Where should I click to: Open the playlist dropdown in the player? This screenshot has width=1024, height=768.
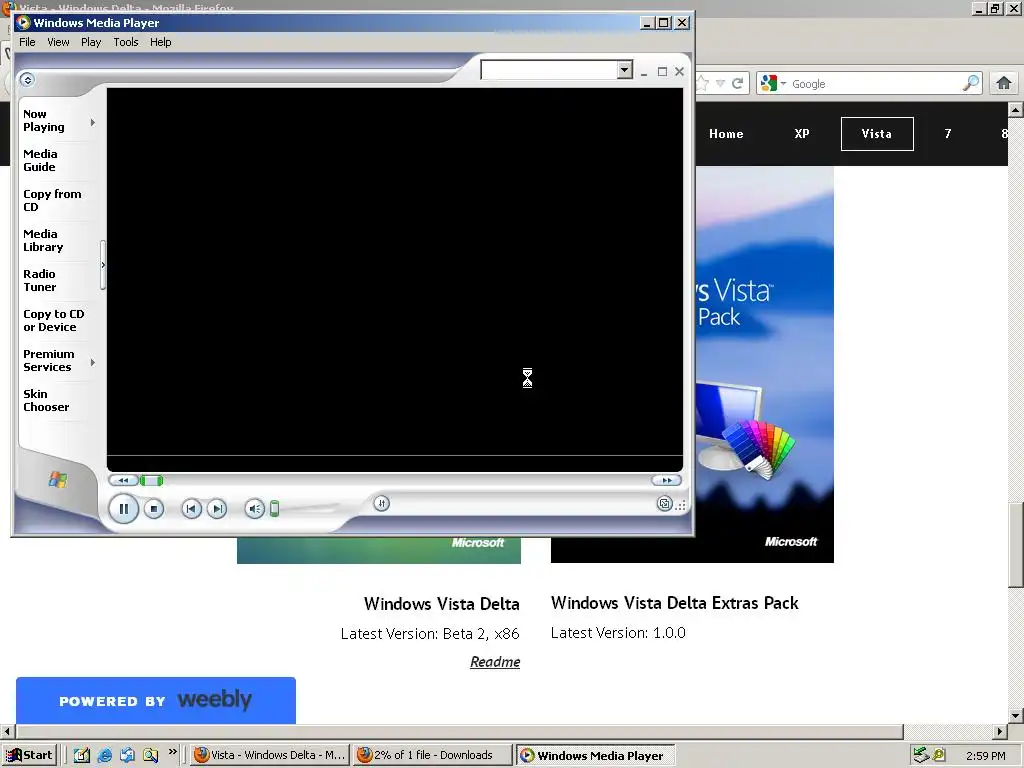(x=625, y=69)
